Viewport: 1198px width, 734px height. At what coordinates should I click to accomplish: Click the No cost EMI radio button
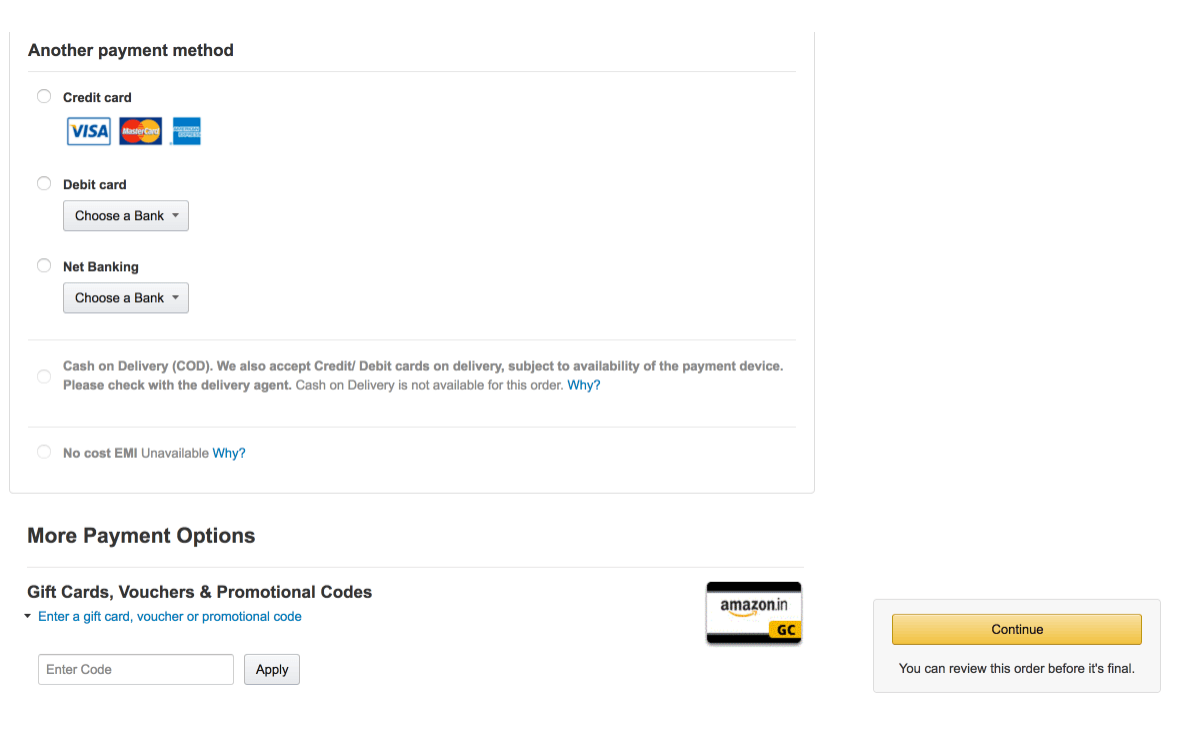[x=44, y=452]
